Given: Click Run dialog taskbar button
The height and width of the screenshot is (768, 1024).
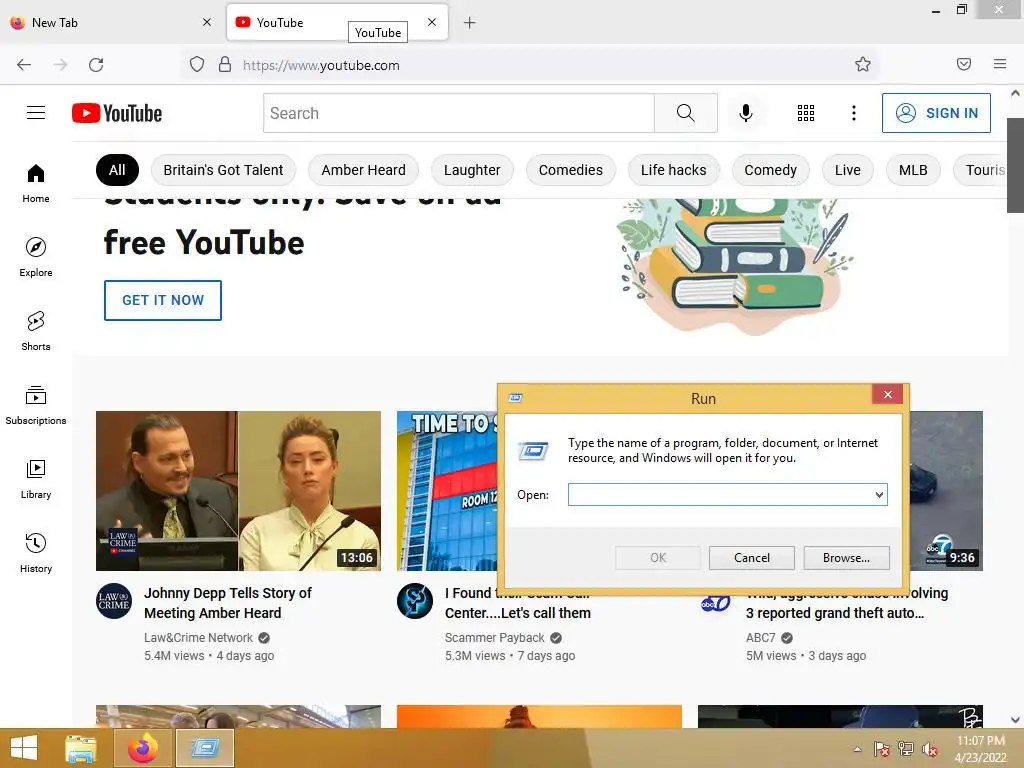Looking at the screenshot, I should [x=204, y=748].
